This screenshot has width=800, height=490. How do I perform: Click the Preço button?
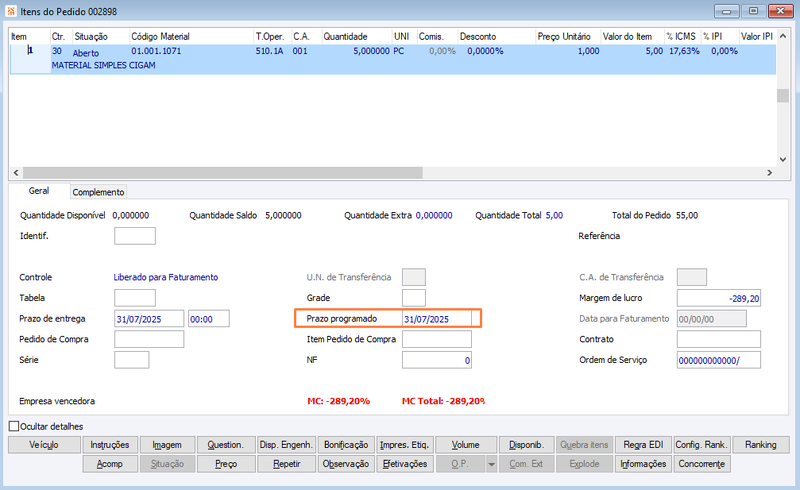coord(226,464)
